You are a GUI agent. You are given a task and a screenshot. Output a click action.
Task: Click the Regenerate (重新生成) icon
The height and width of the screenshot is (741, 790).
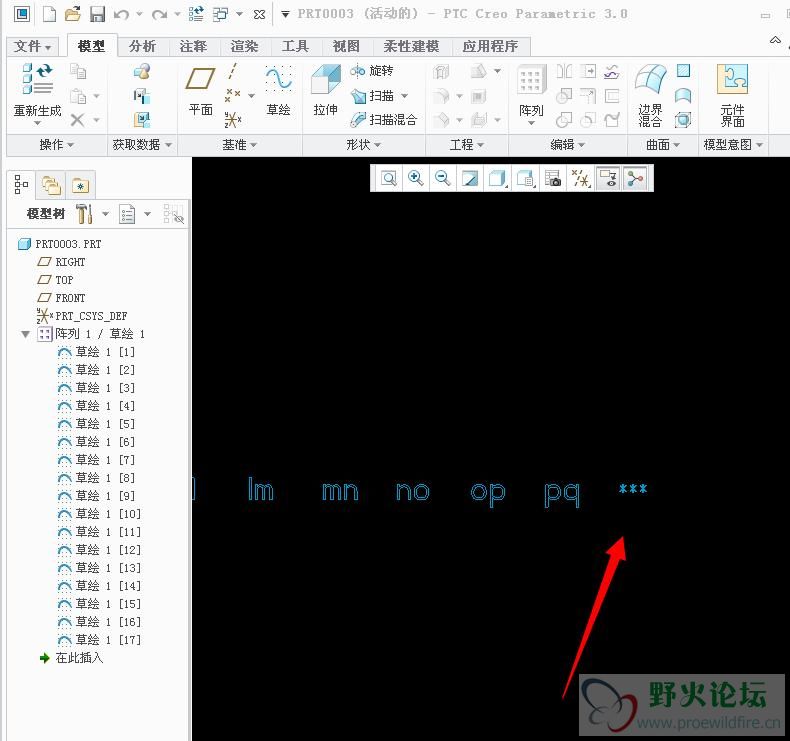(37, 80)
